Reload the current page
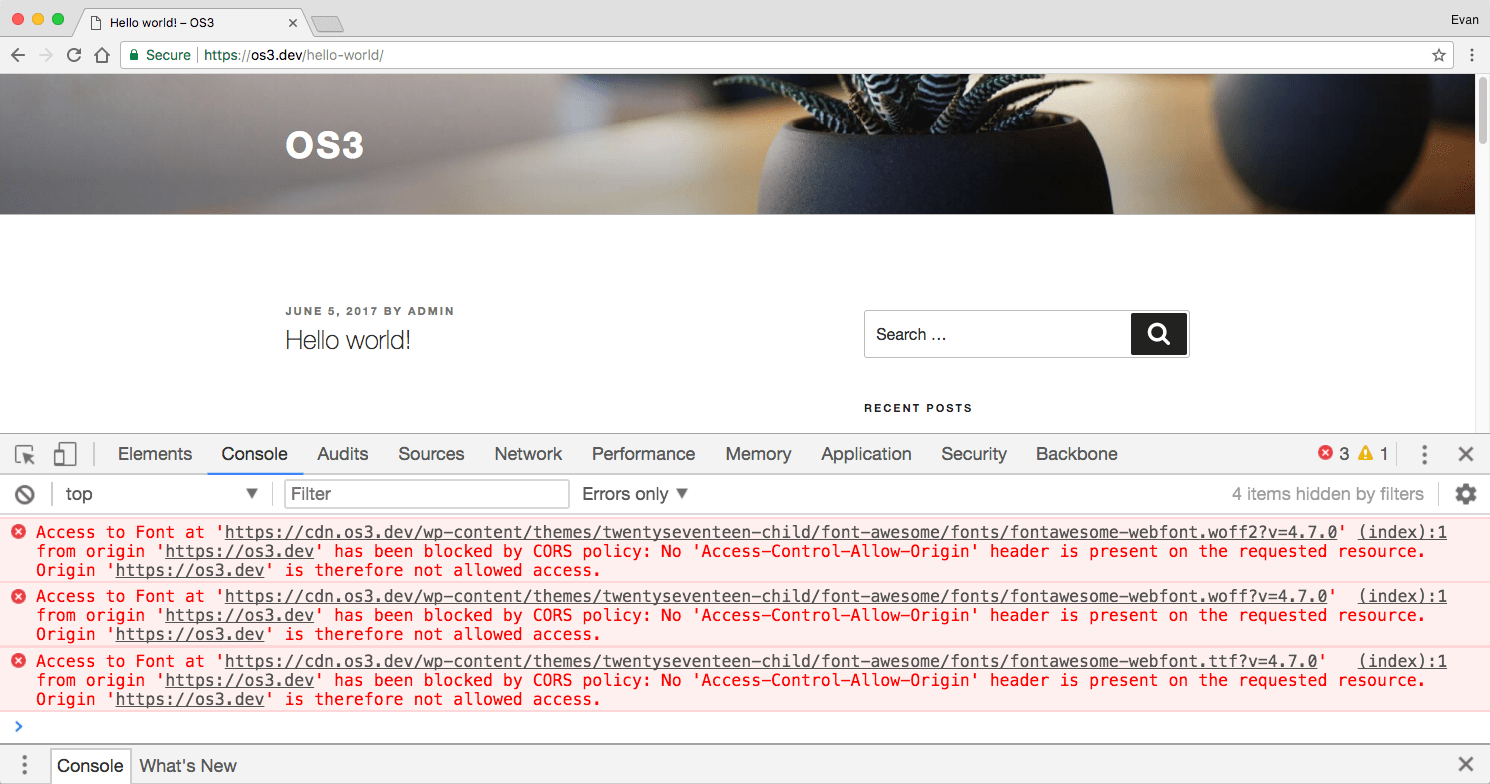This screenshot has height=784, width=1490. [73, 55]
